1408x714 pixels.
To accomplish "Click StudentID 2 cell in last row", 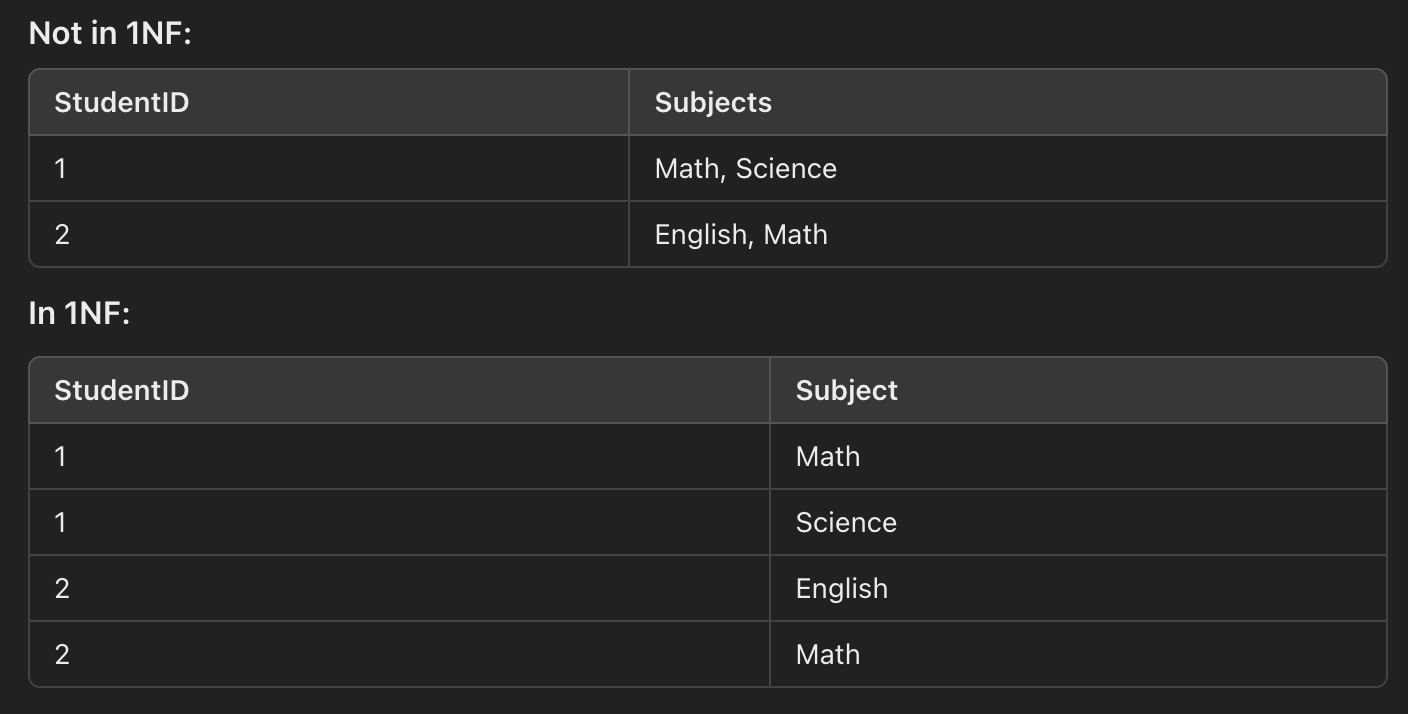I will point(400,654).
